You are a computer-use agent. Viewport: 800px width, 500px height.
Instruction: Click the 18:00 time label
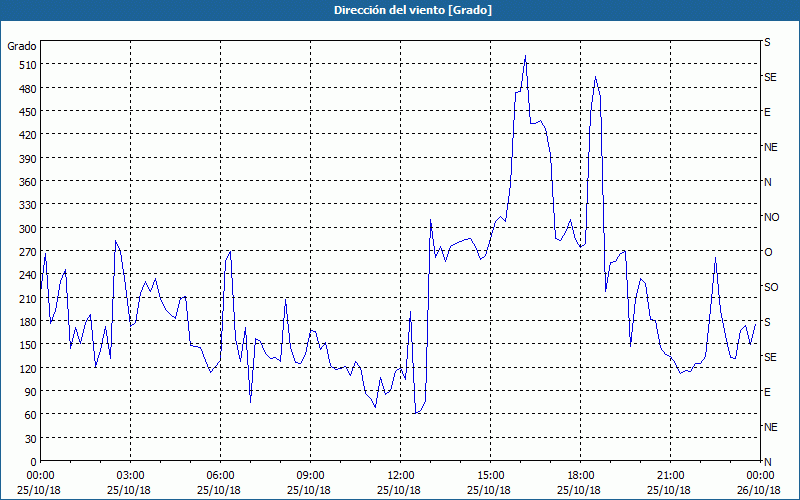click(580, 476)
